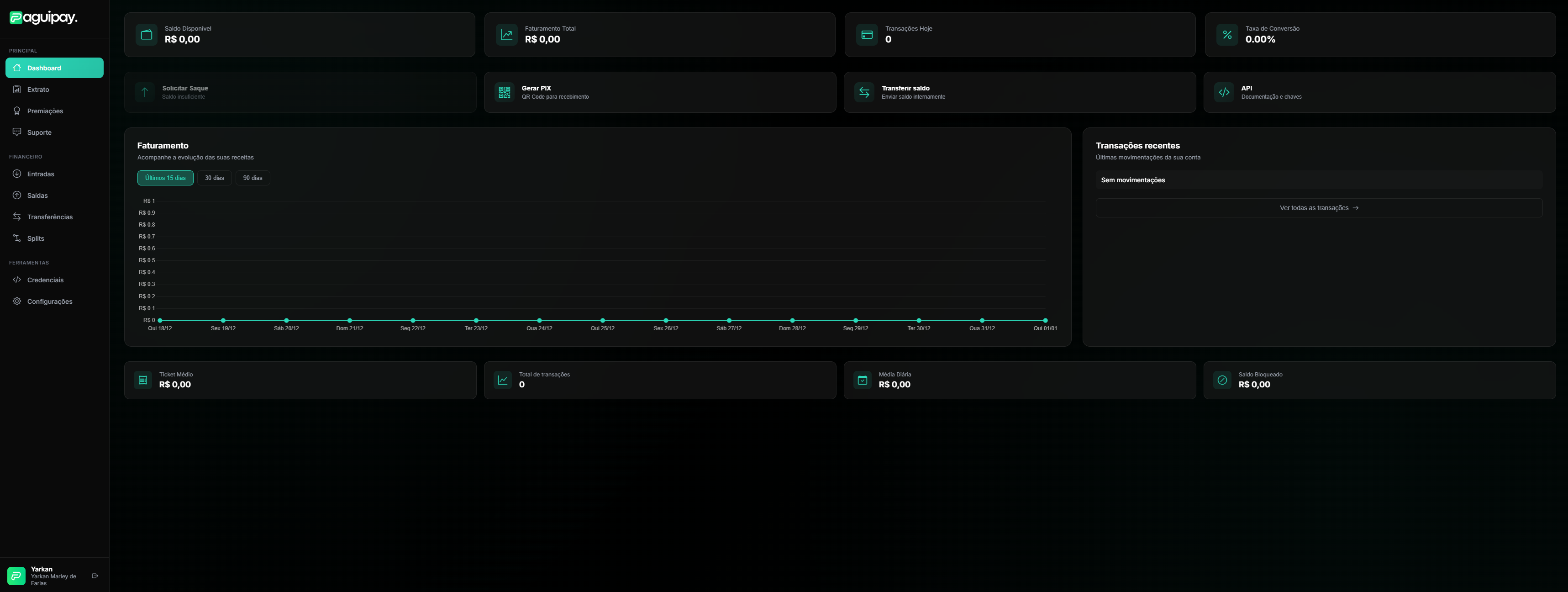Open the API documentation card
1568x592 pixels.
click(x=1379, y=92)
